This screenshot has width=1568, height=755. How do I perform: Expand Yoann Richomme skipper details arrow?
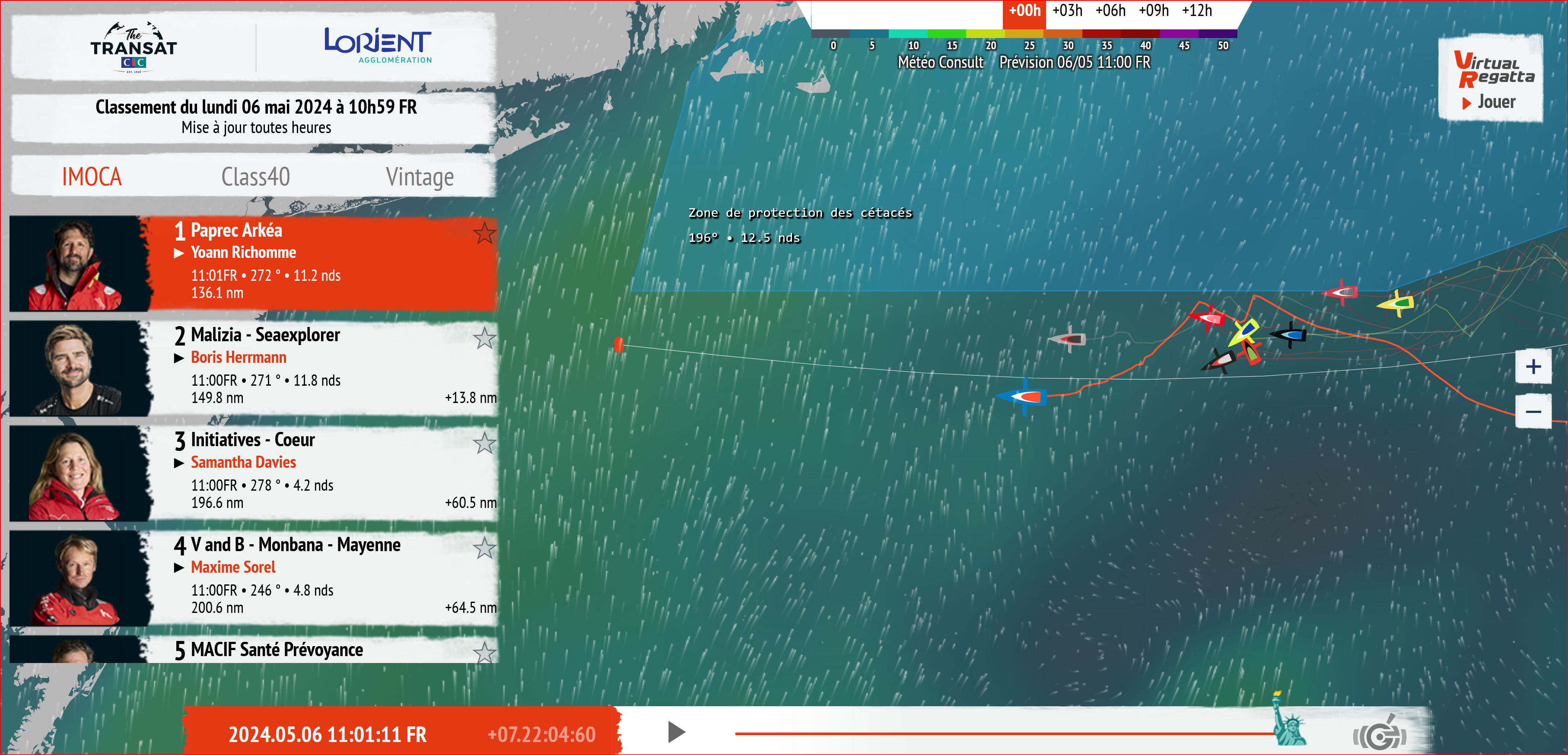pos(179,253)
